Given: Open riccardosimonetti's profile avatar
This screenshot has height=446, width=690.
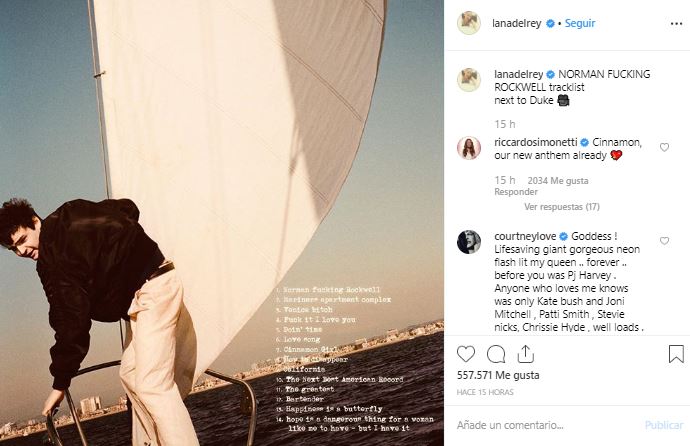Looking at the screenshot, I should (x=468, y=148).
